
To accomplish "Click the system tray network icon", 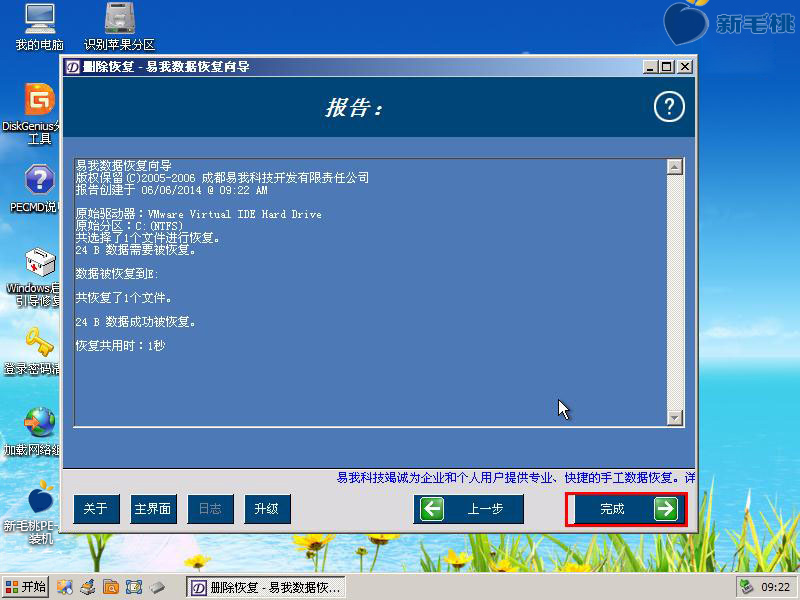I will (747, 587).
